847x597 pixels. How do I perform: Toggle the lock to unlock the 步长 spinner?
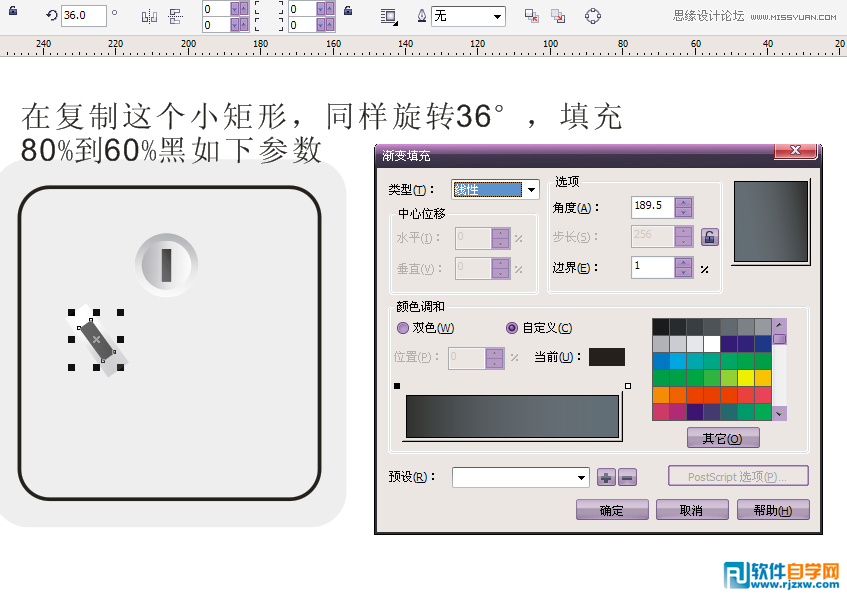tap(708, 237)
